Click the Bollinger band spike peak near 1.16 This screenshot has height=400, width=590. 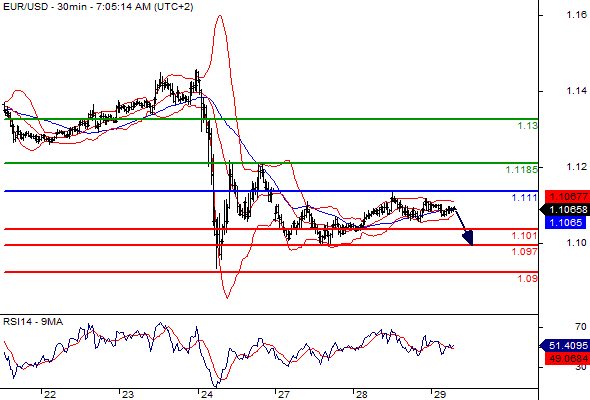click(x=220, y=16)
